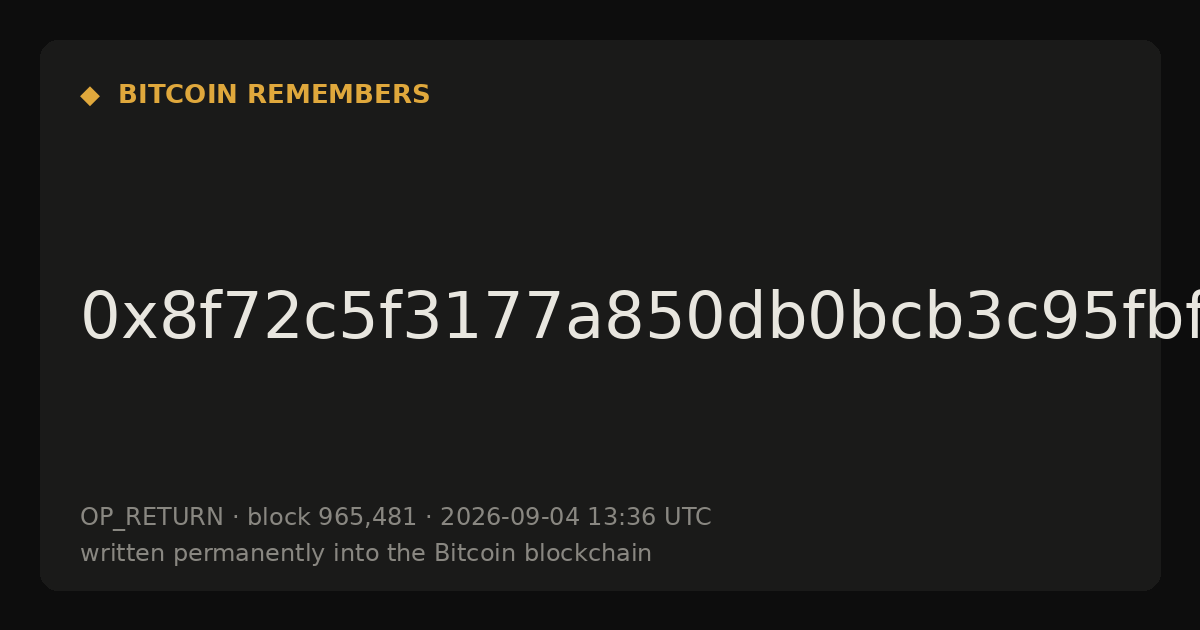Click the word written in the footer
1200x630 pixels.
[x=123, y=553]
